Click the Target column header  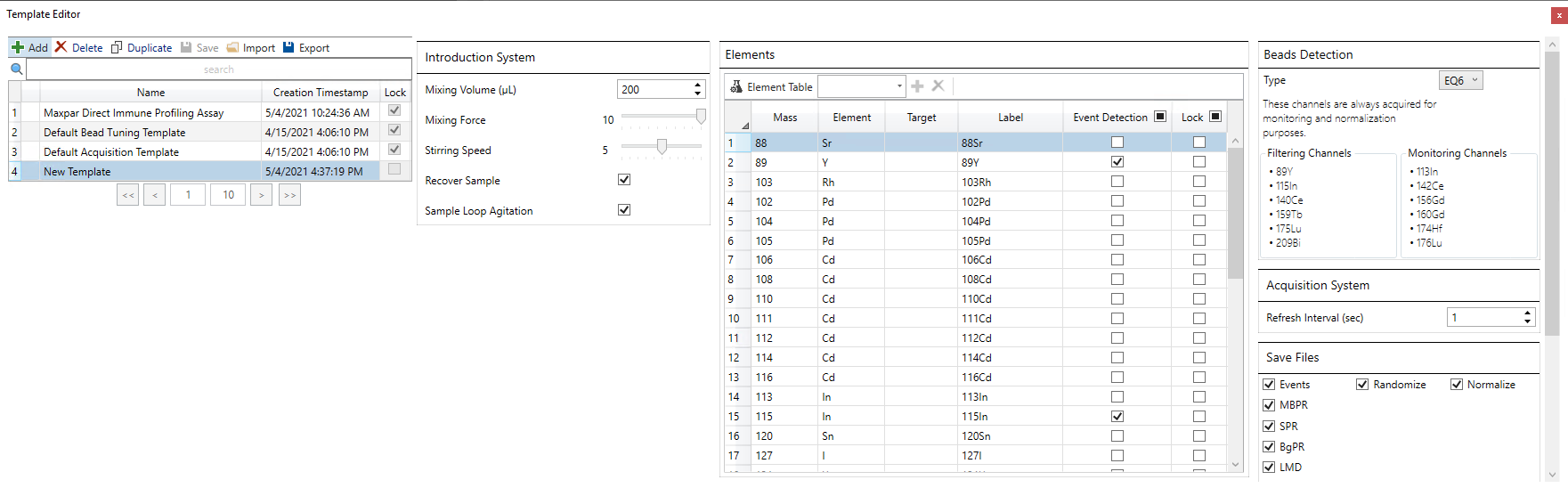(922, 118)
